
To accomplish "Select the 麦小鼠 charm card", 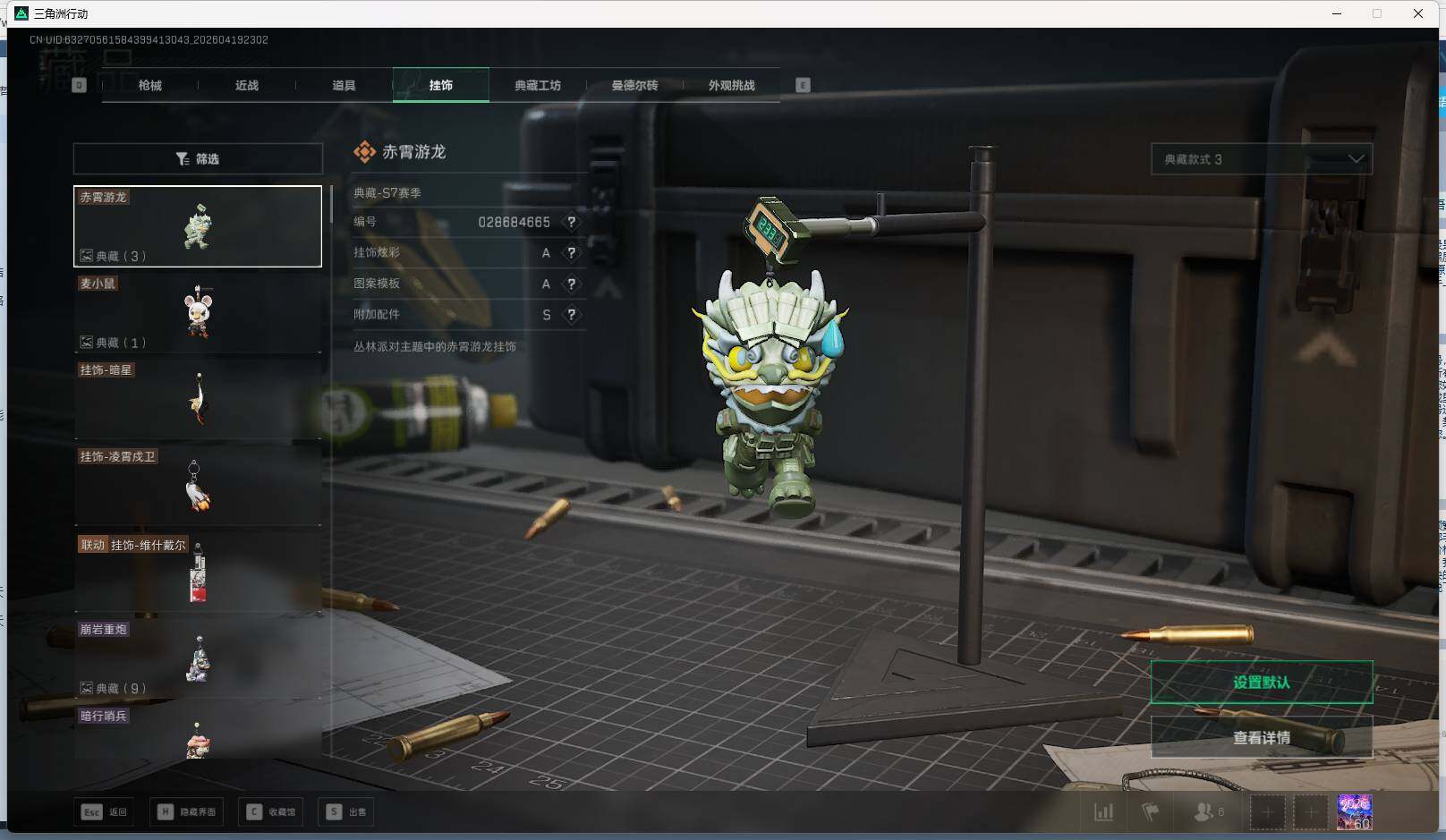I will (x=198, y=312).
